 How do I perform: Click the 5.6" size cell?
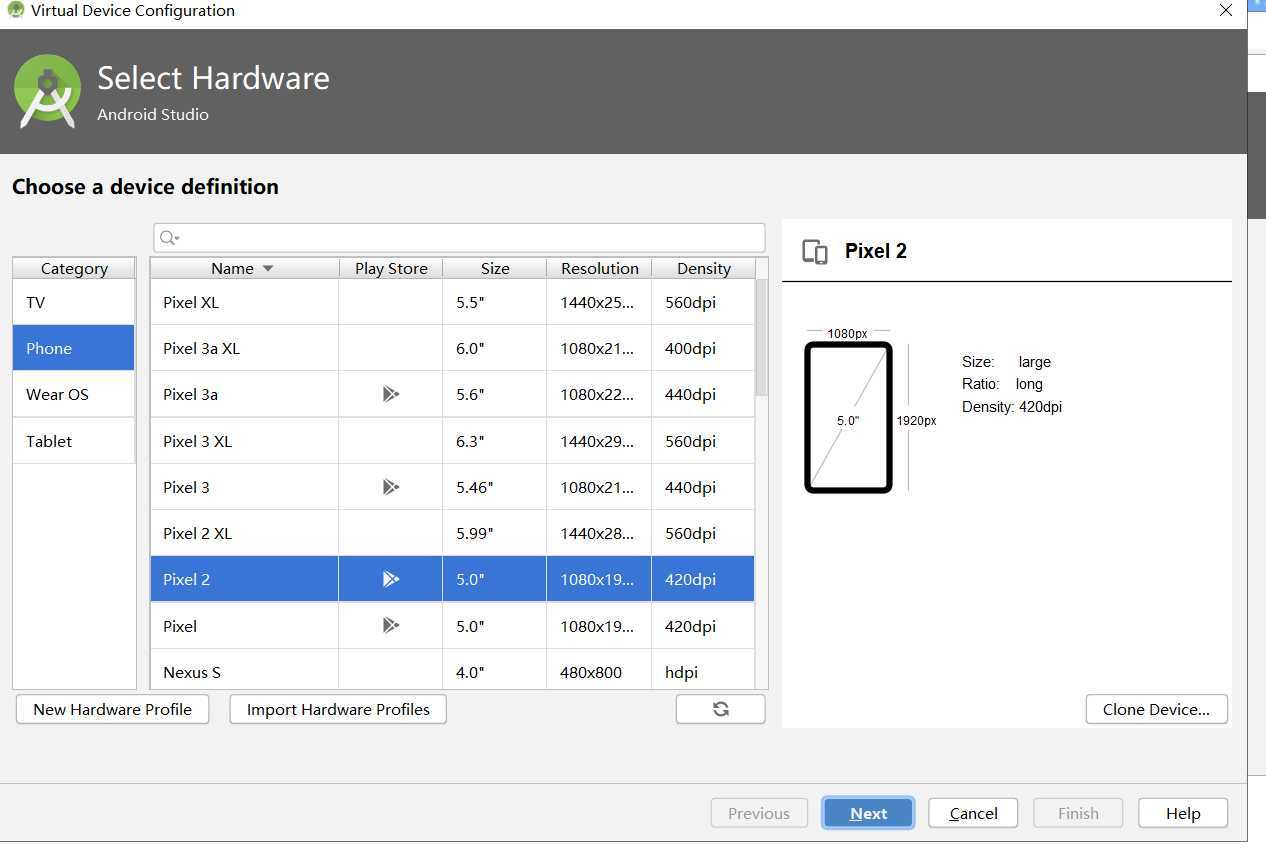[x=495, y=394]
